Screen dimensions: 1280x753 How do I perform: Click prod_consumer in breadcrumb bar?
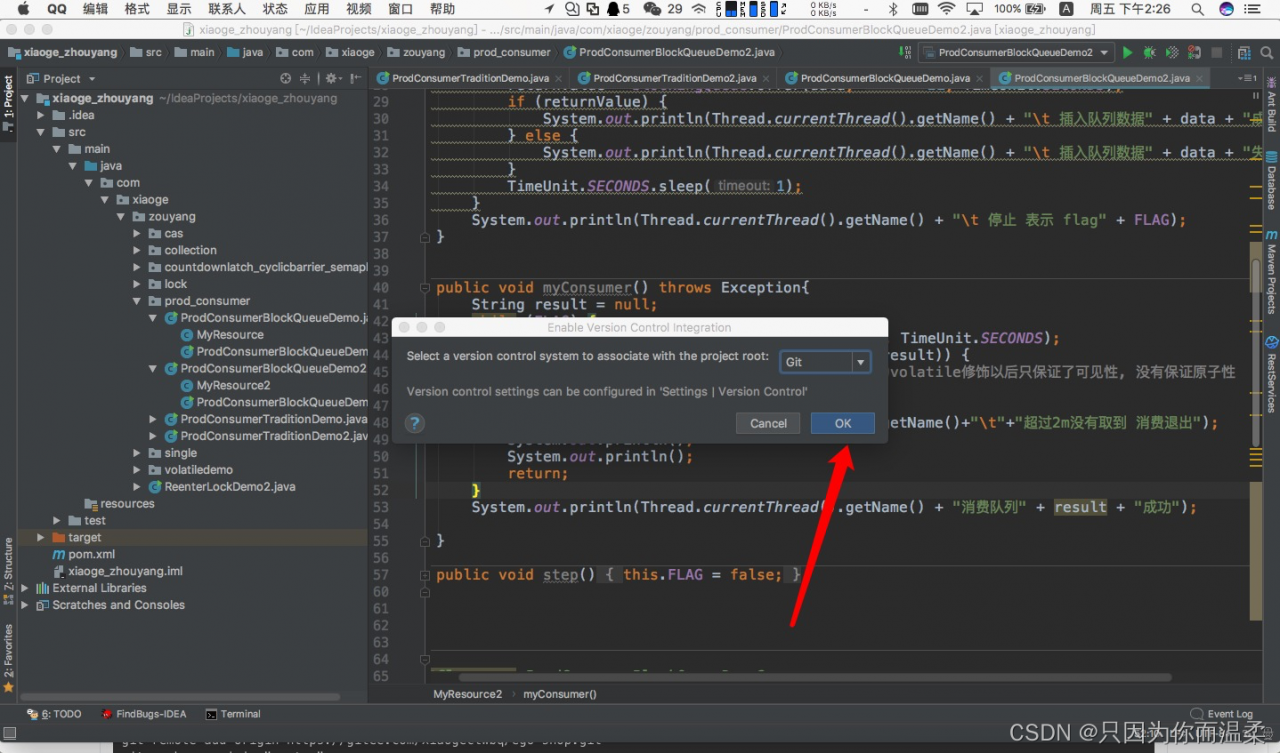pyautogui.click(x=504, y=52)
